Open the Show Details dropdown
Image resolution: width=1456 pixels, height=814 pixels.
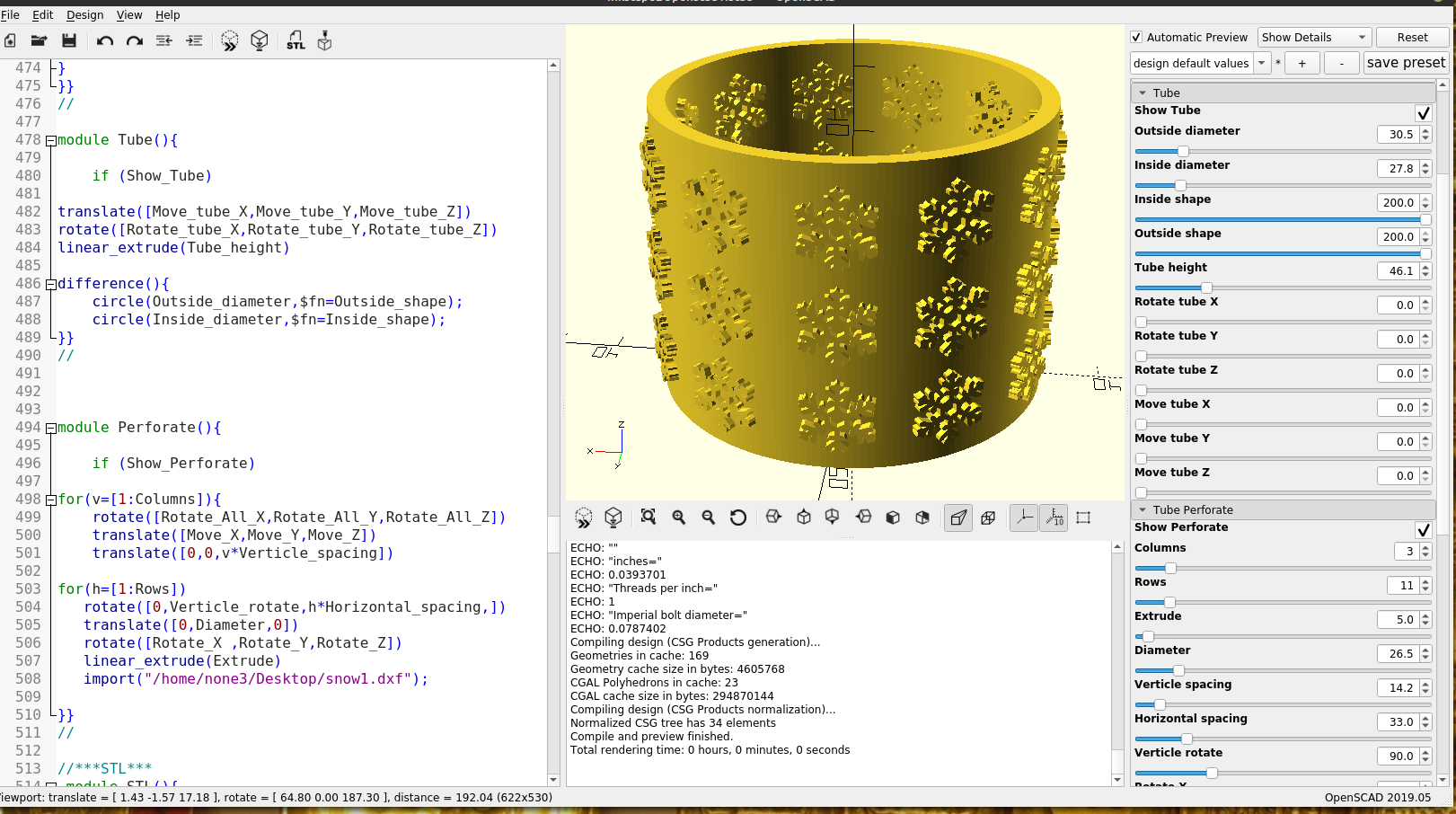pyautogui.click(x=1313, y=38)
